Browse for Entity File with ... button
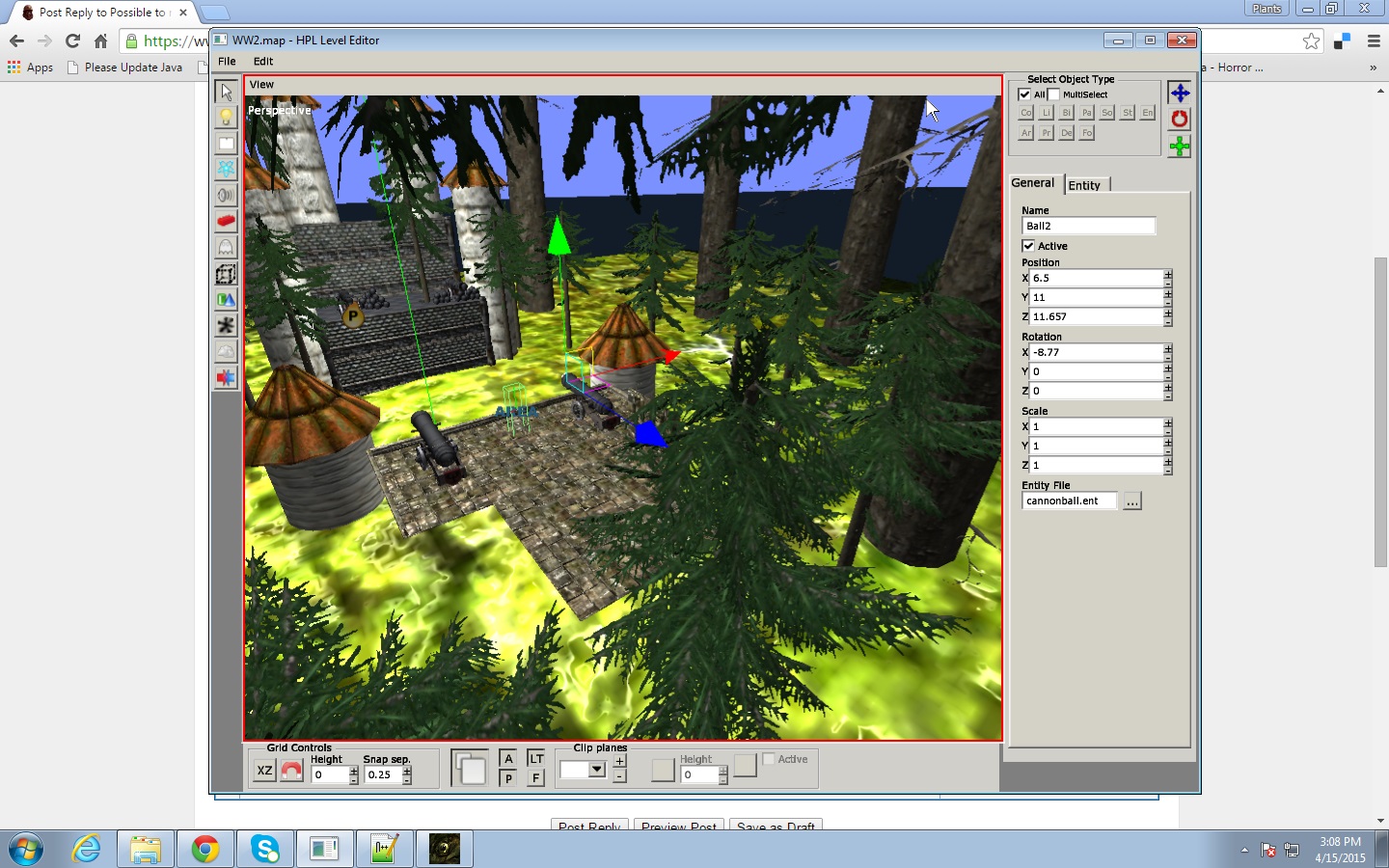Image resolution: width=1389 pixels, height=868 pixels. [1132, 502]
